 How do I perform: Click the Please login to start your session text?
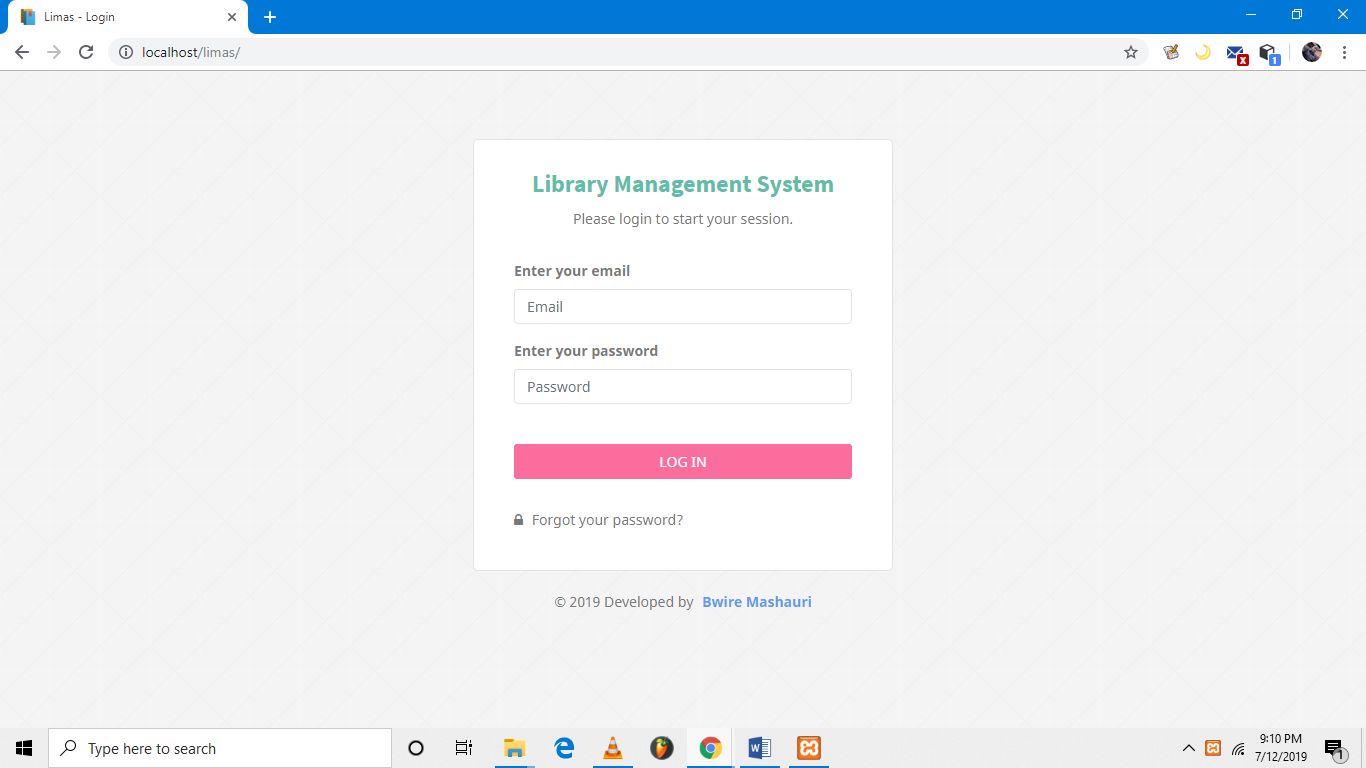tap(683, 219)
